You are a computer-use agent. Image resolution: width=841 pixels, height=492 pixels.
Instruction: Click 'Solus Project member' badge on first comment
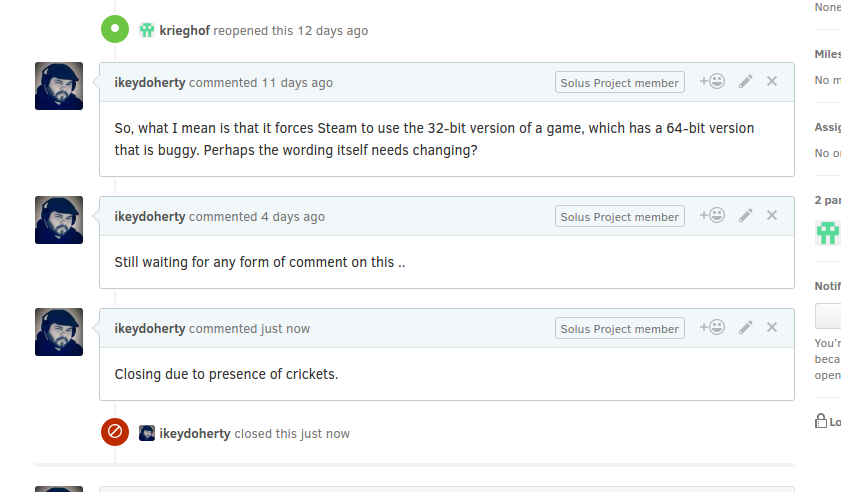click(x=619, y=83)
